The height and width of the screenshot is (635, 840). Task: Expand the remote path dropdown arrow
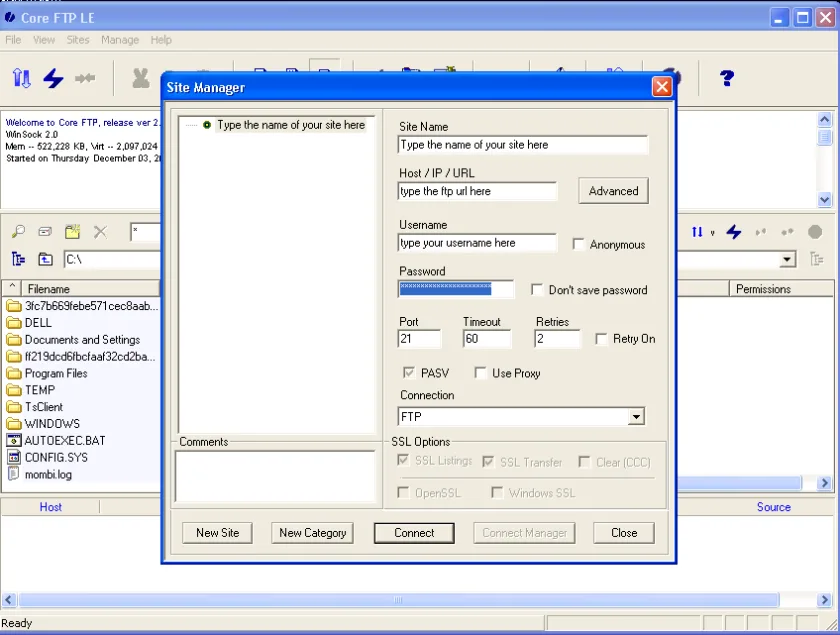[786, 260]
